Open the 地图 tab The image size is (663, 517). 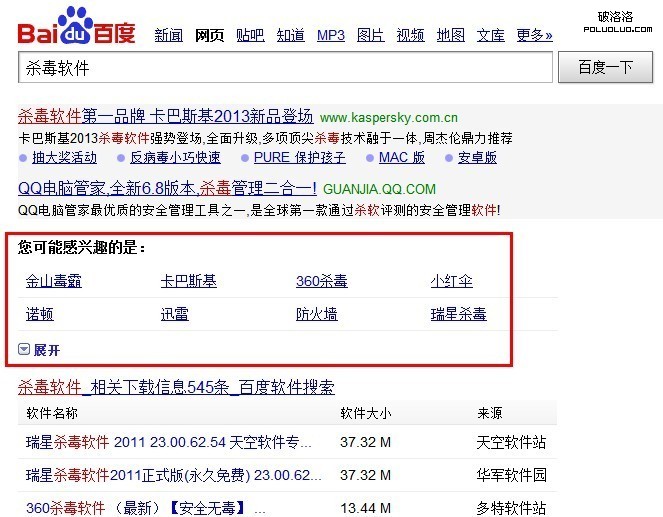[451, 35]
